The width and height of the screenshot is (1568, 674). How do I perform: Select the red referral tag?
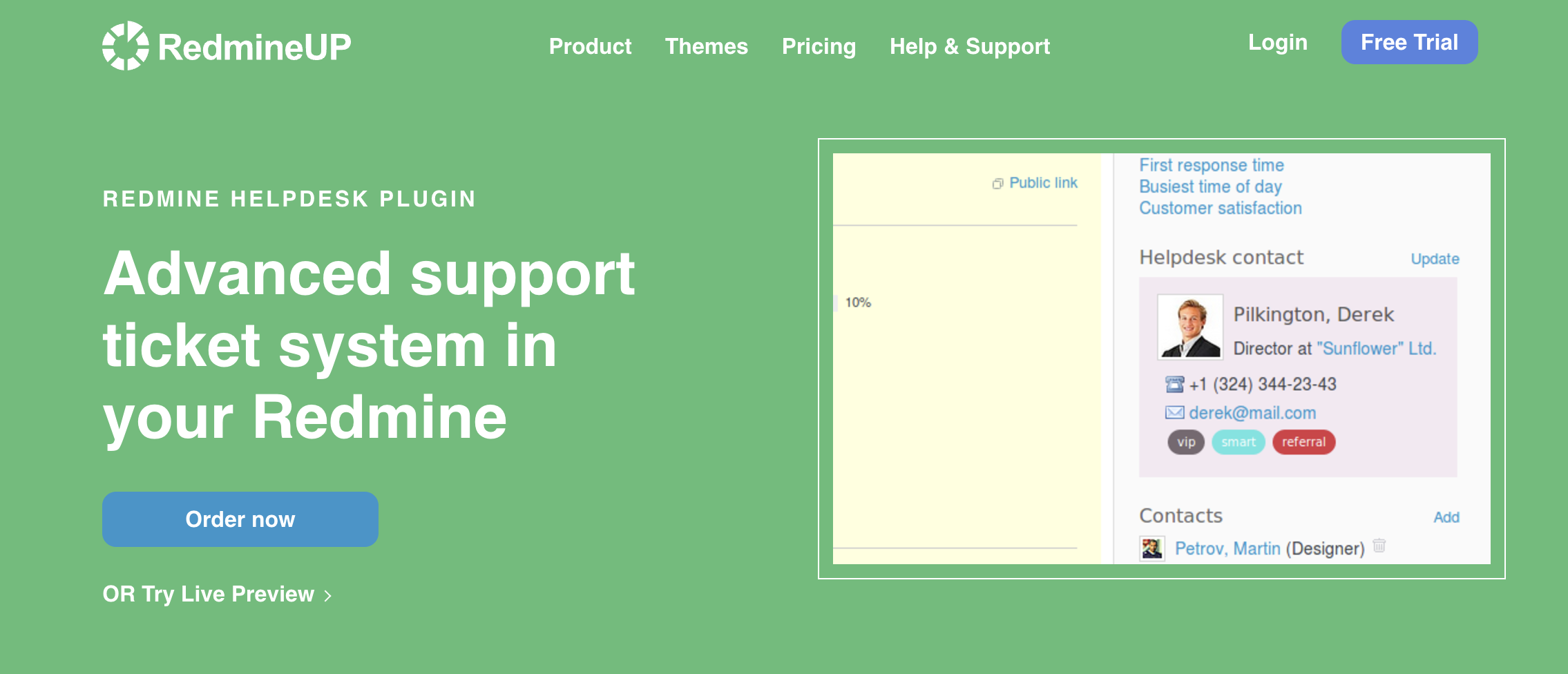pyautogui.click(x=1303, y=442)
